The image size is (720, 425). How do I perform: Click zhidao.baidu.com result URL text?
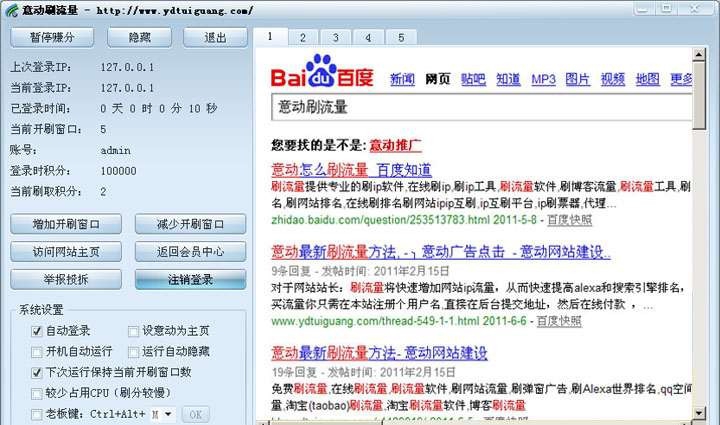click(379, 220)
